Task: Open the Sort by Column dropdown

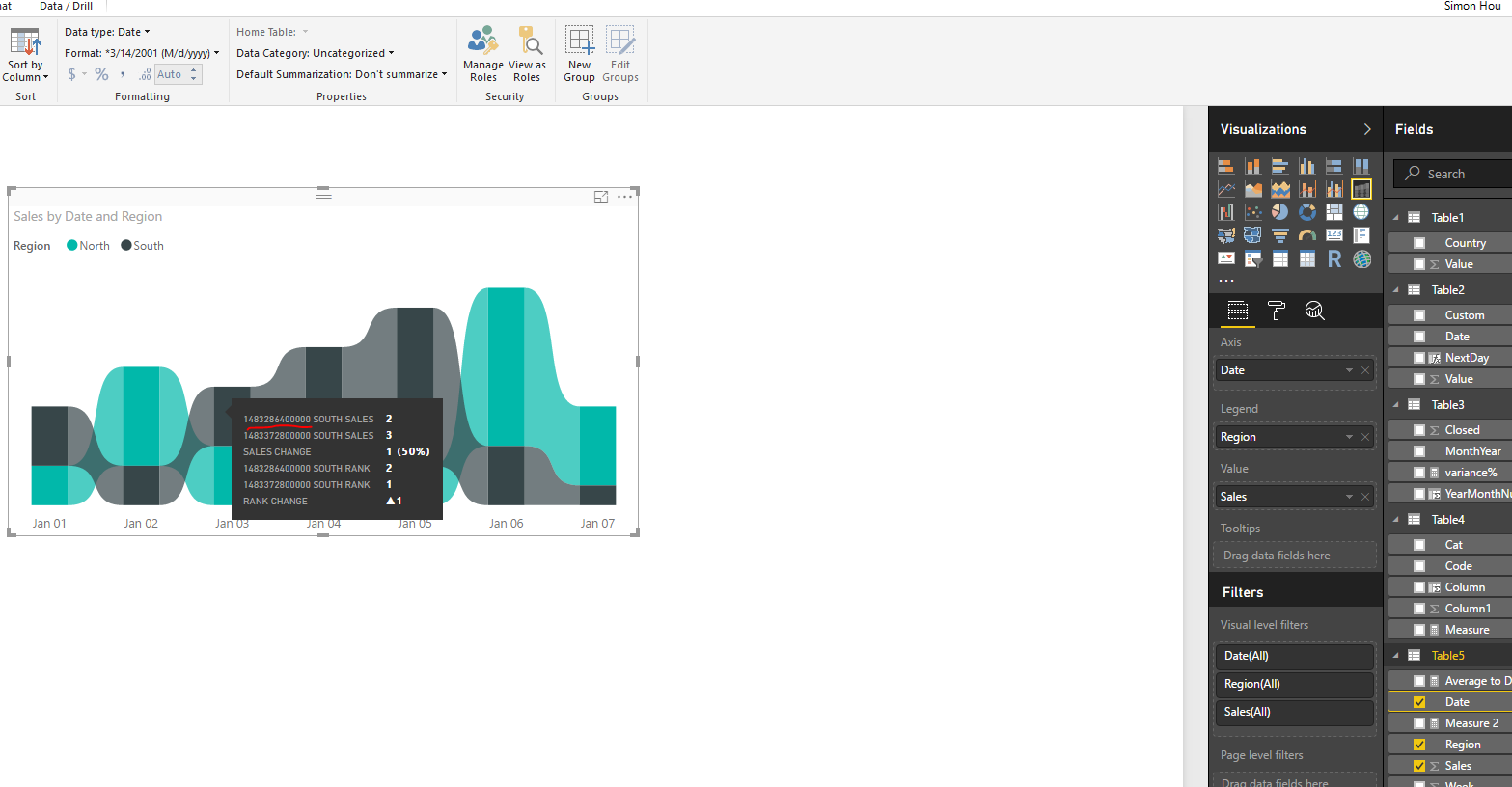Action: [25, 55]
